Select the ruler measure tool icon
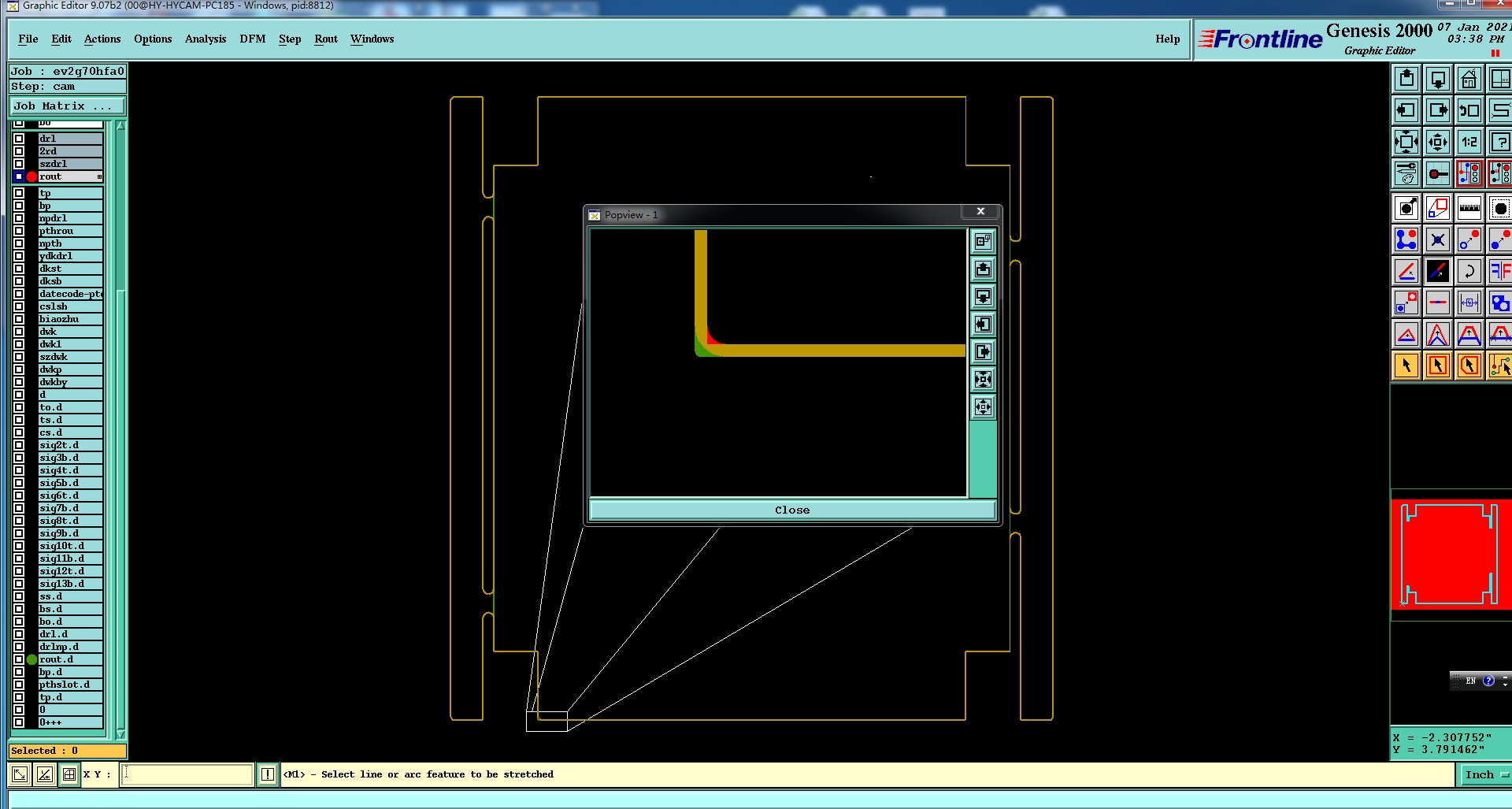Screen dimensions: 1512x809 (1469, 208)
